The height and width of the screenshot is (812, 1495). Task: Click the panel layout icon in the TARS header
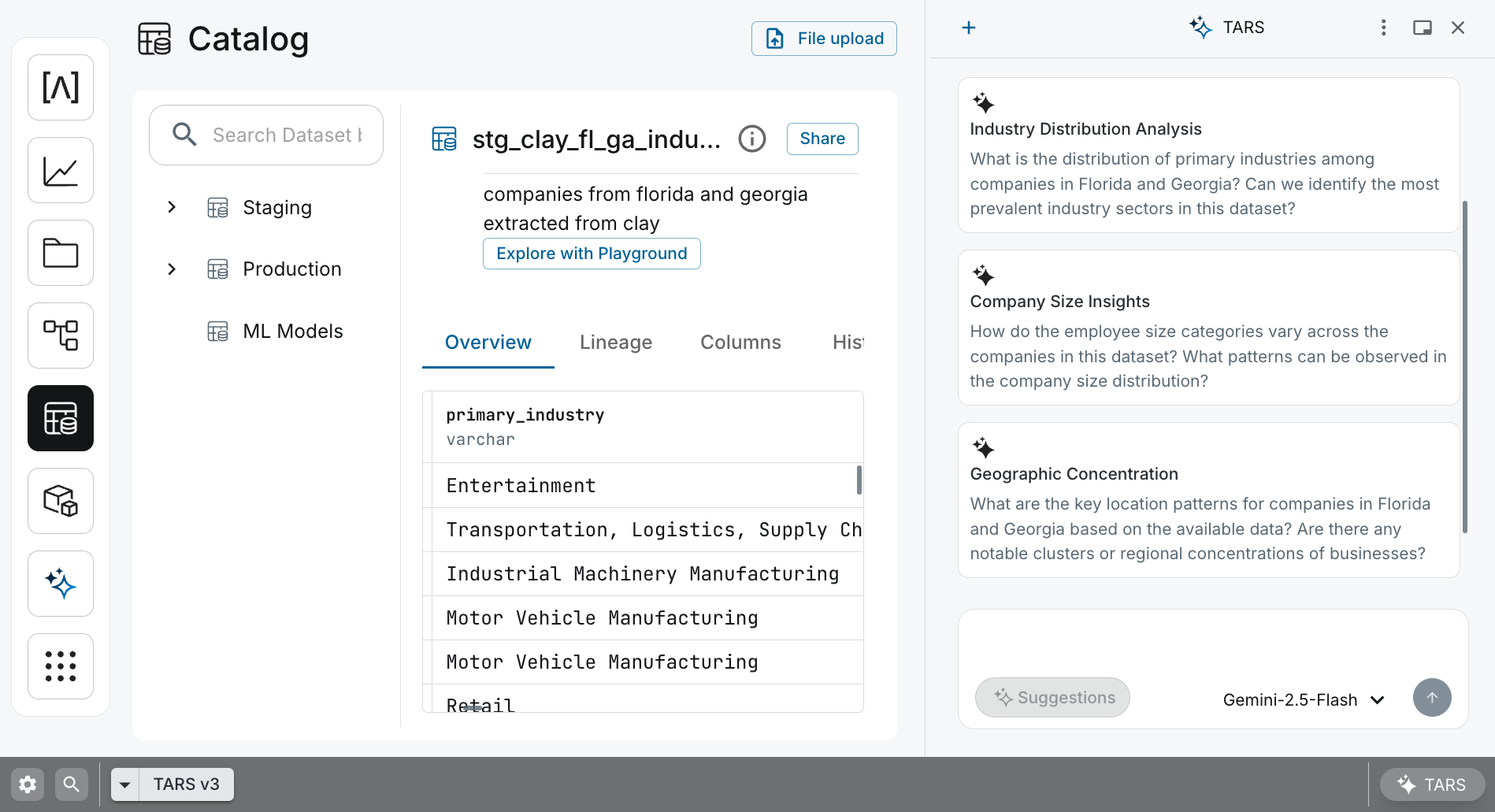coord(1422,27)
